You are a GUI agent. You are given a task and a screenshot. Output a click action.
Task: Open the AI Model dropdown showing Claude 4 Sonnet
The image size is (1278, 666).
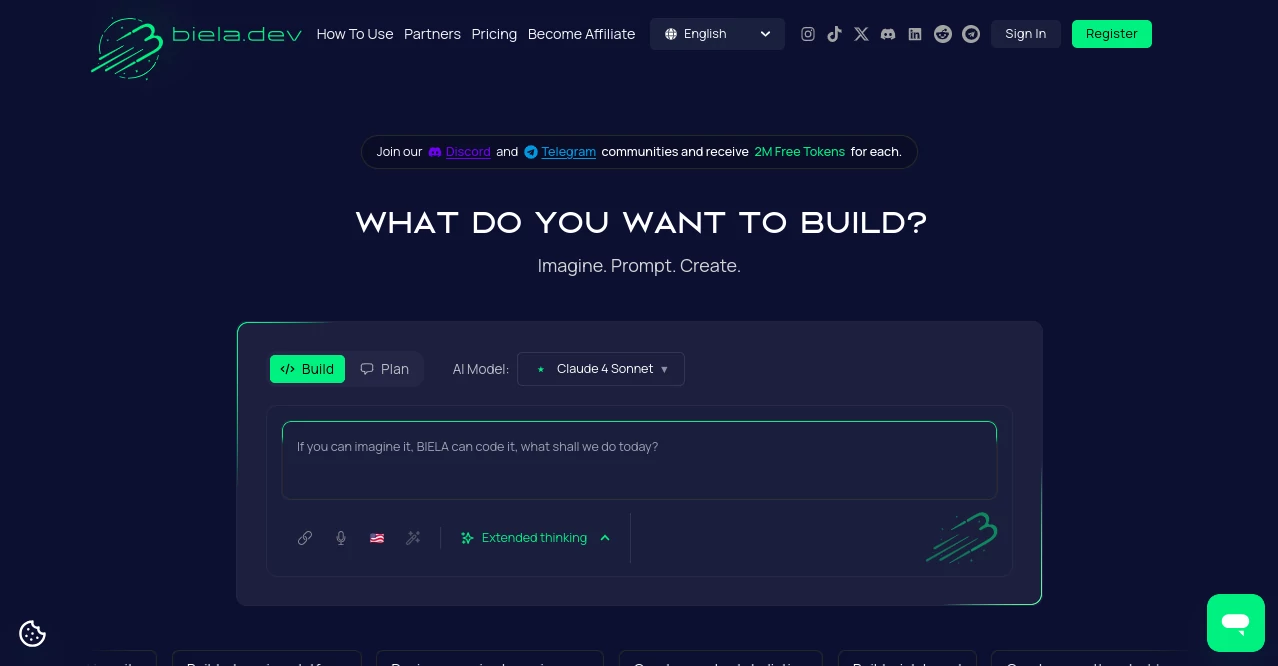coord(600,368)
